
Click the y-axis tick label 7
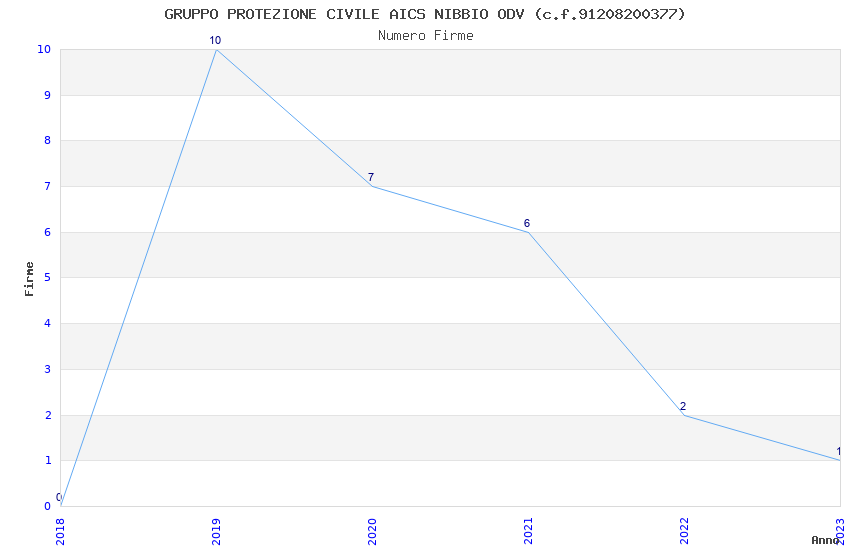(x=48, y=186)
